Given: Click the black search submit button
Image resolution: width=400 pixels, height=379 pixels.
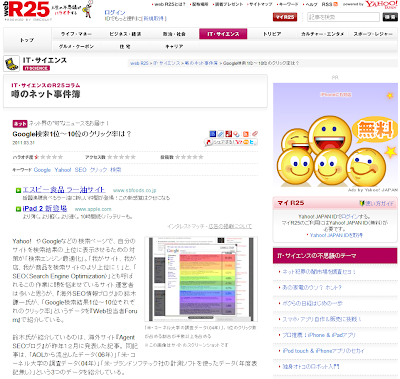Looking at the screenshot, I should (390, 17).
